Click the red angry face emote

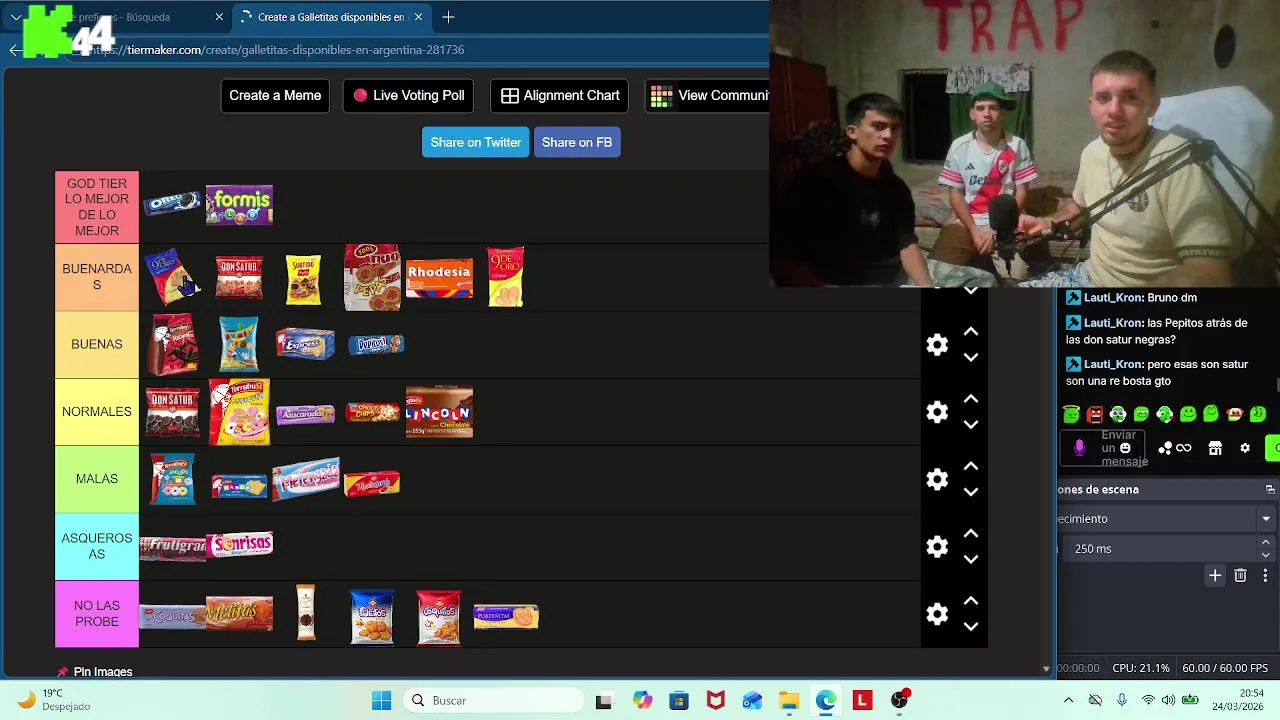(1095, 414)
